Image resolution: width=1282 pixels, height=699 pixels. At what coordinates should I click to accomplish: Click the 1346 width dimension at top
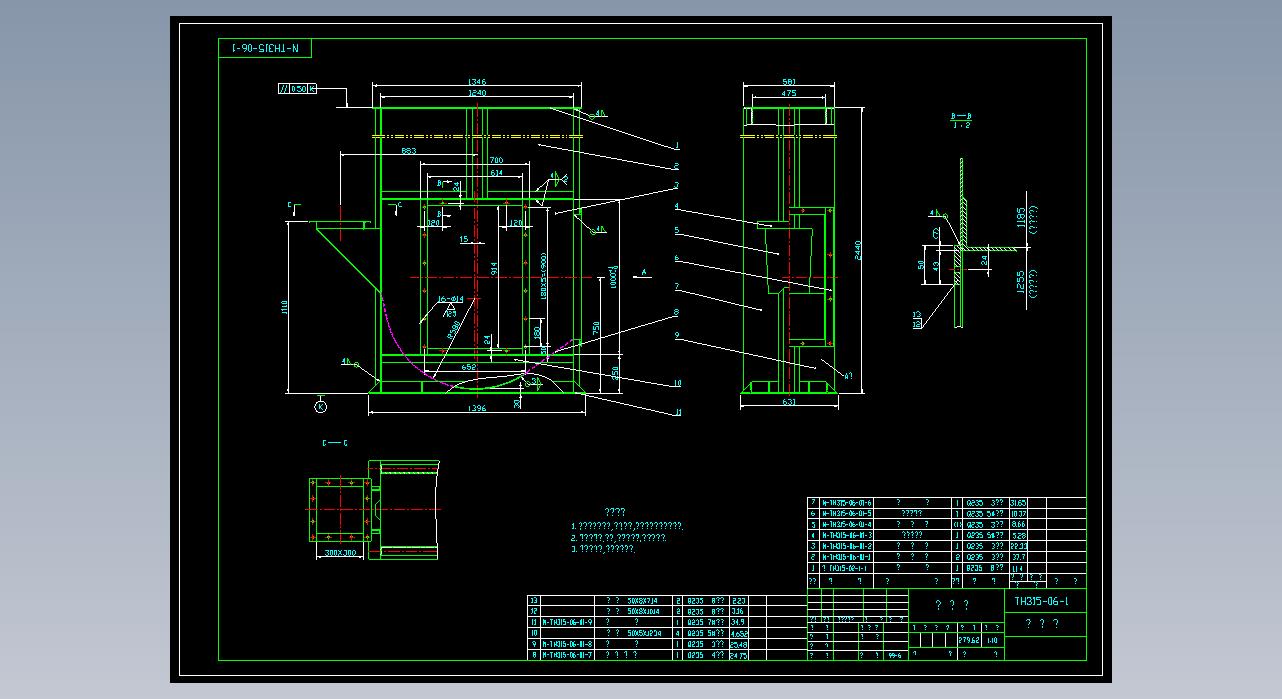point(476,82)
